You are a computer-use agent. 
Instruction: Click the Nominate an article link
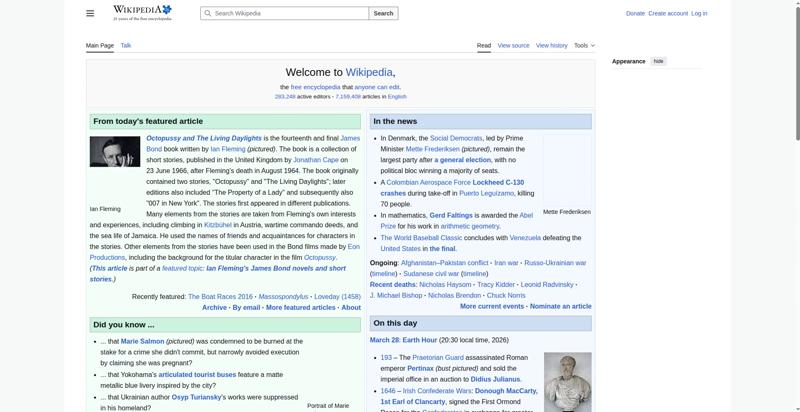tap(560, 307)
